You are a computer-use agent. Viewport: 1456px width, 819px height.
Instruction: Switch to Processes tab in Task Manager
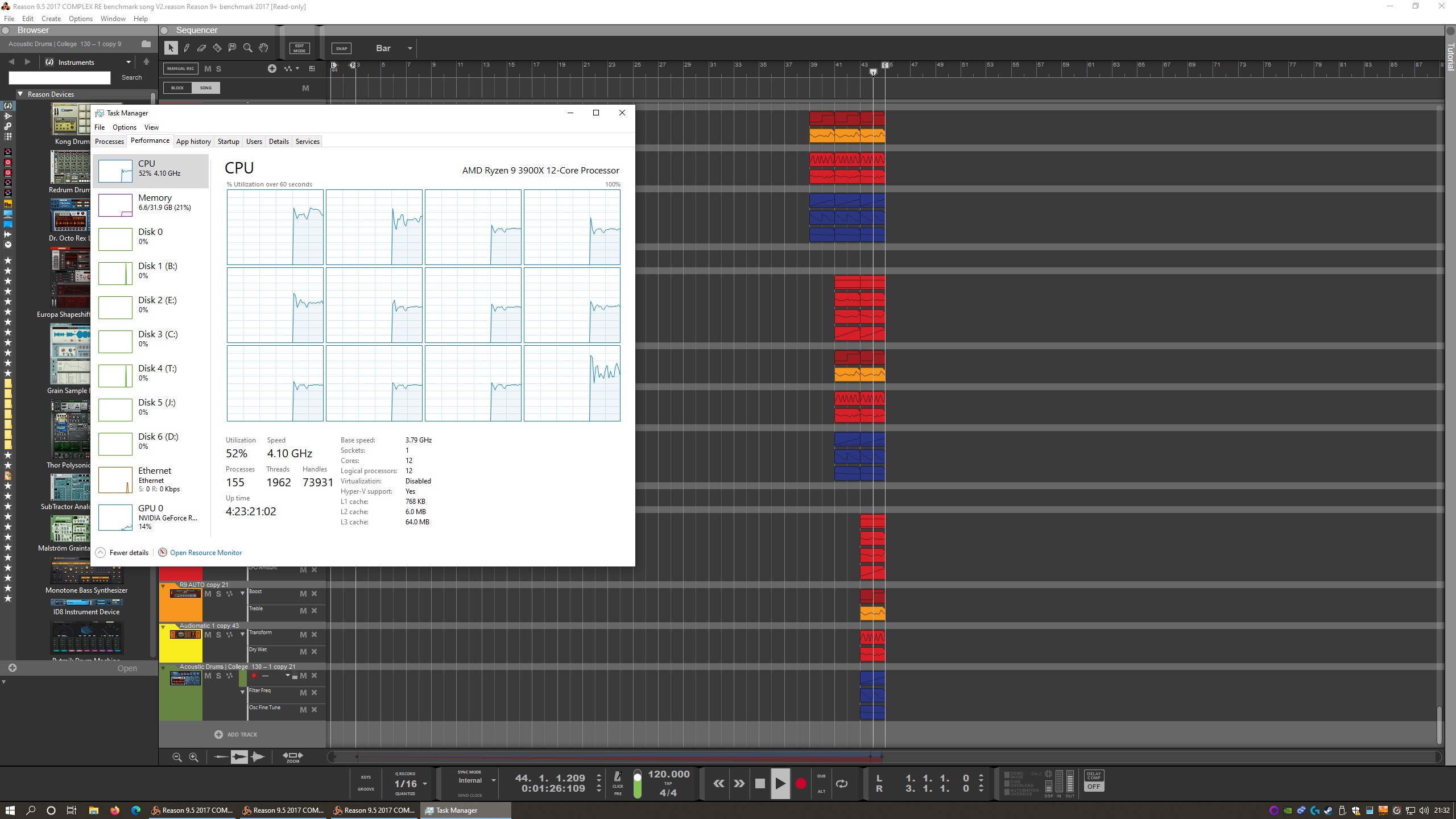click(x=109, y=142)
